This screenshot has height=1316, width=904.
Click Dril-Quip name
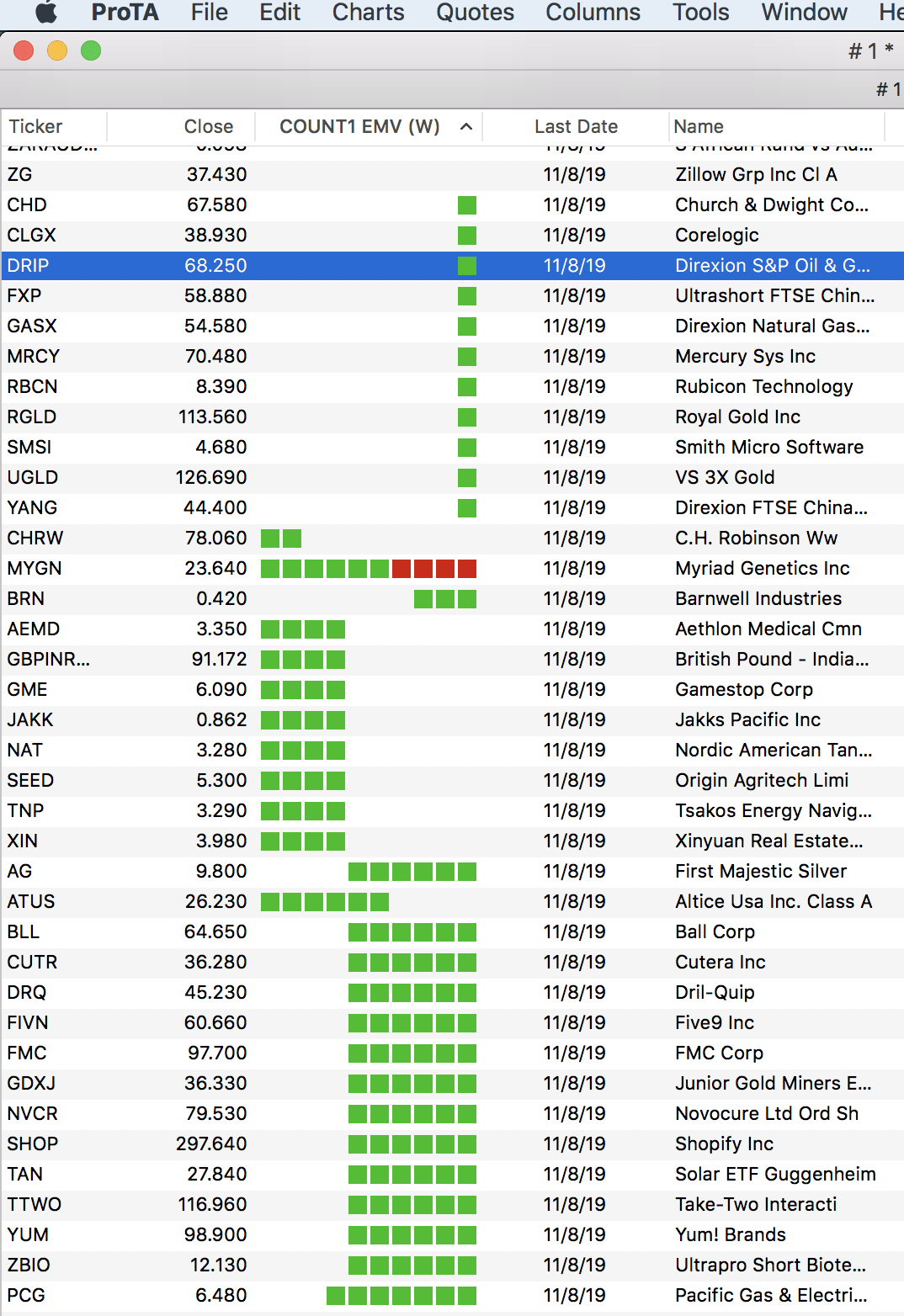715,993
